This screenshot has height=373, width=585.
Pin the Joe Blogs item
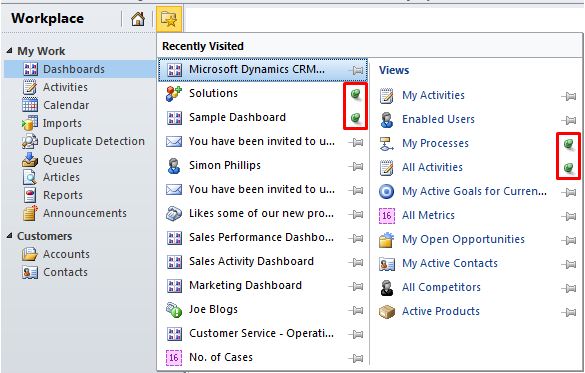pyautogui.click(x=356, y=310)
